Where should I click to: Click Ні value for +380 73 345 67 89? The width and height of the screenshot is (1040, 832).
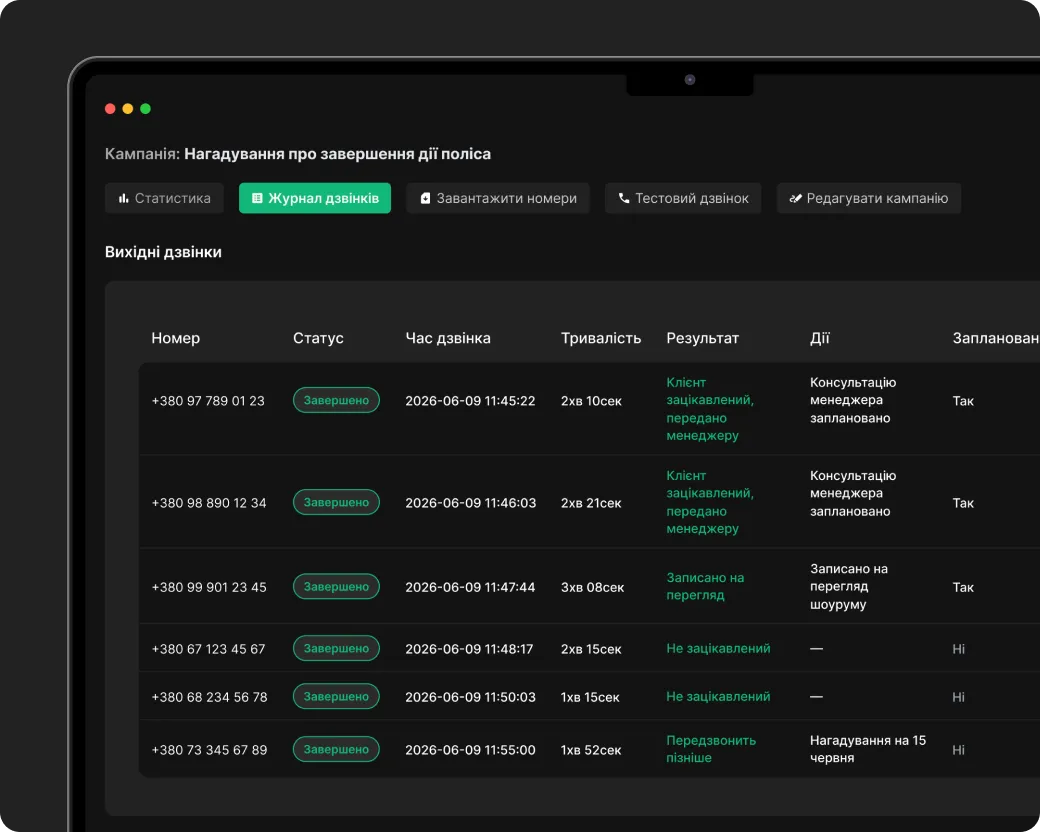point(959,750)
